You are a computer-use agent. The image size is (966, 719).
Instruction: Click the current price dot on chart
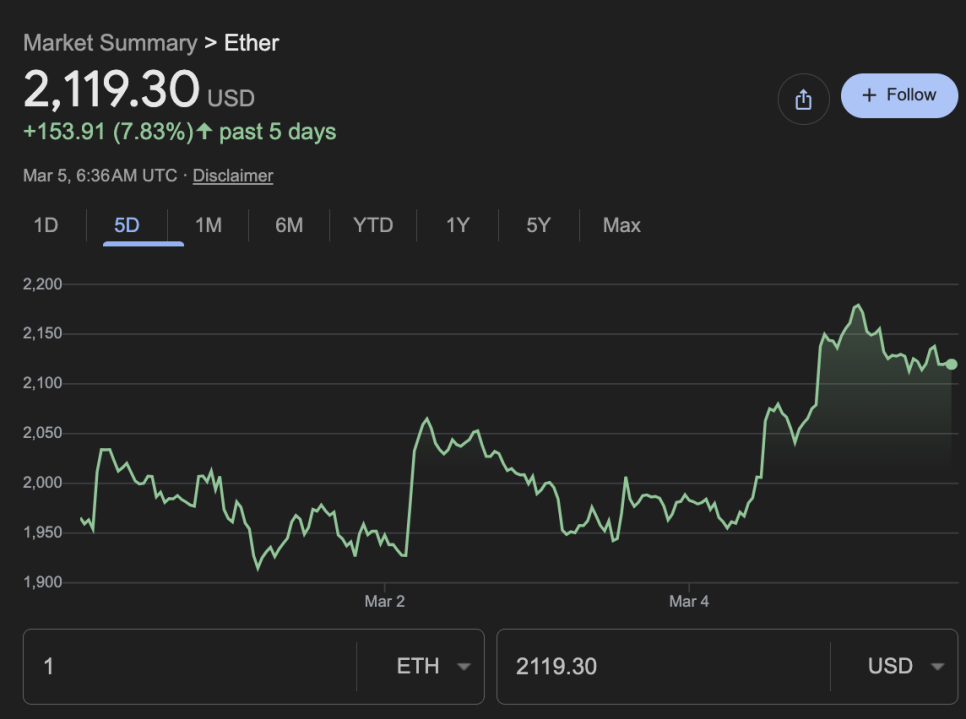[951, 364]
